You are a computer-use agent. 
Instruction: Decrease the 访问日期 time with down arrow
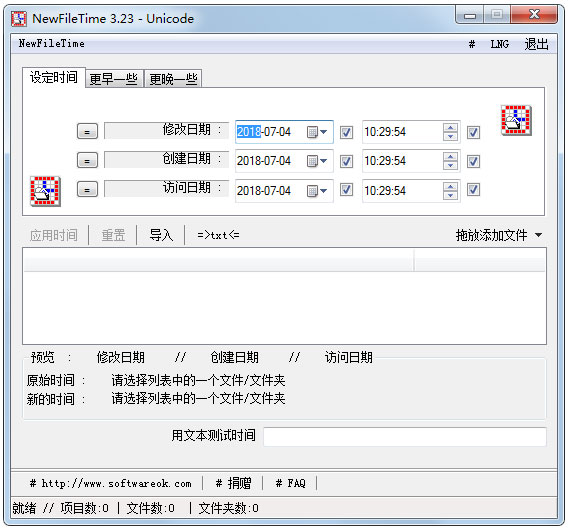coord(450,195)
